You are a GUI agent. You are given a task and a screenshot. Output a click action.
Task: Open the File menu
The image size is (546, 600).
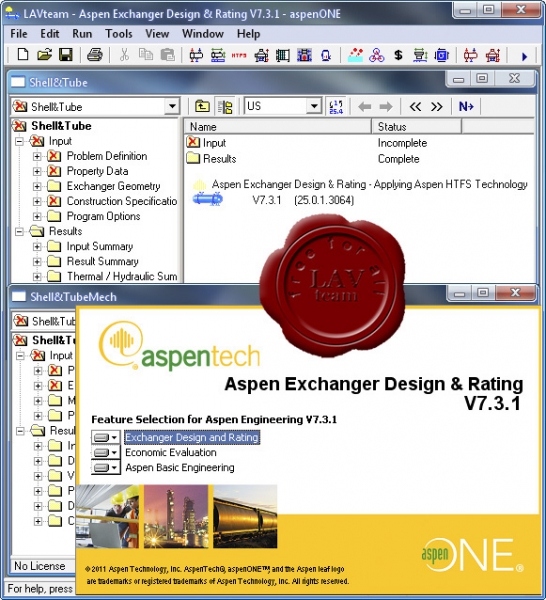coord(19,34)
